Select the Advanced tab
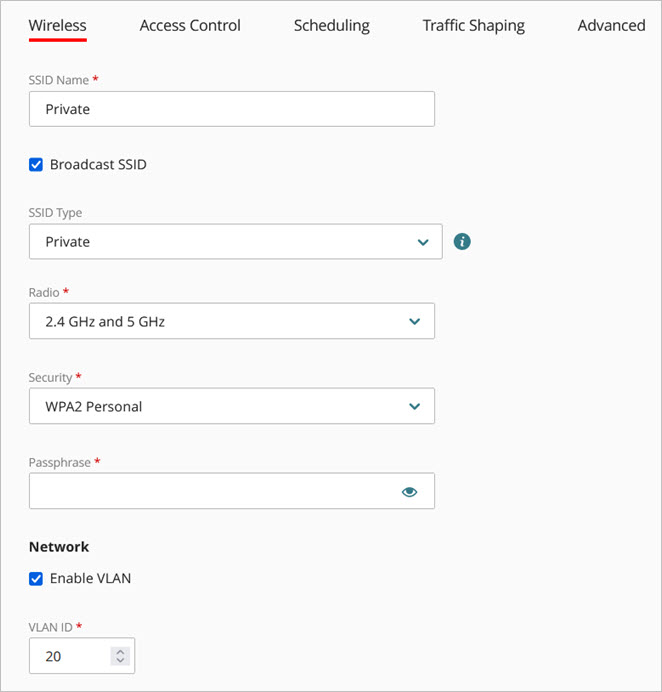Viewport: 662px width, 692px height. pos(611,26)
